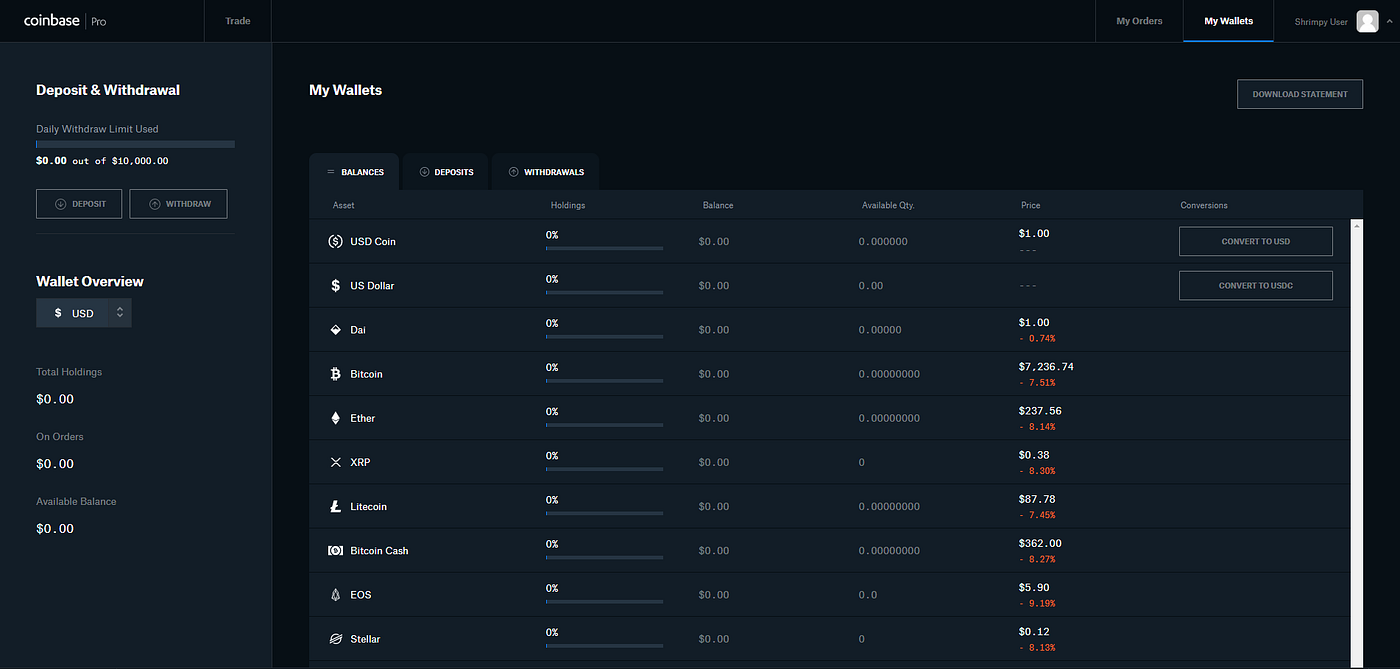This screenshot has height=669, width=1400.
Task: Click the Bitcoin Cash asset icon
Action: point(335,550)
